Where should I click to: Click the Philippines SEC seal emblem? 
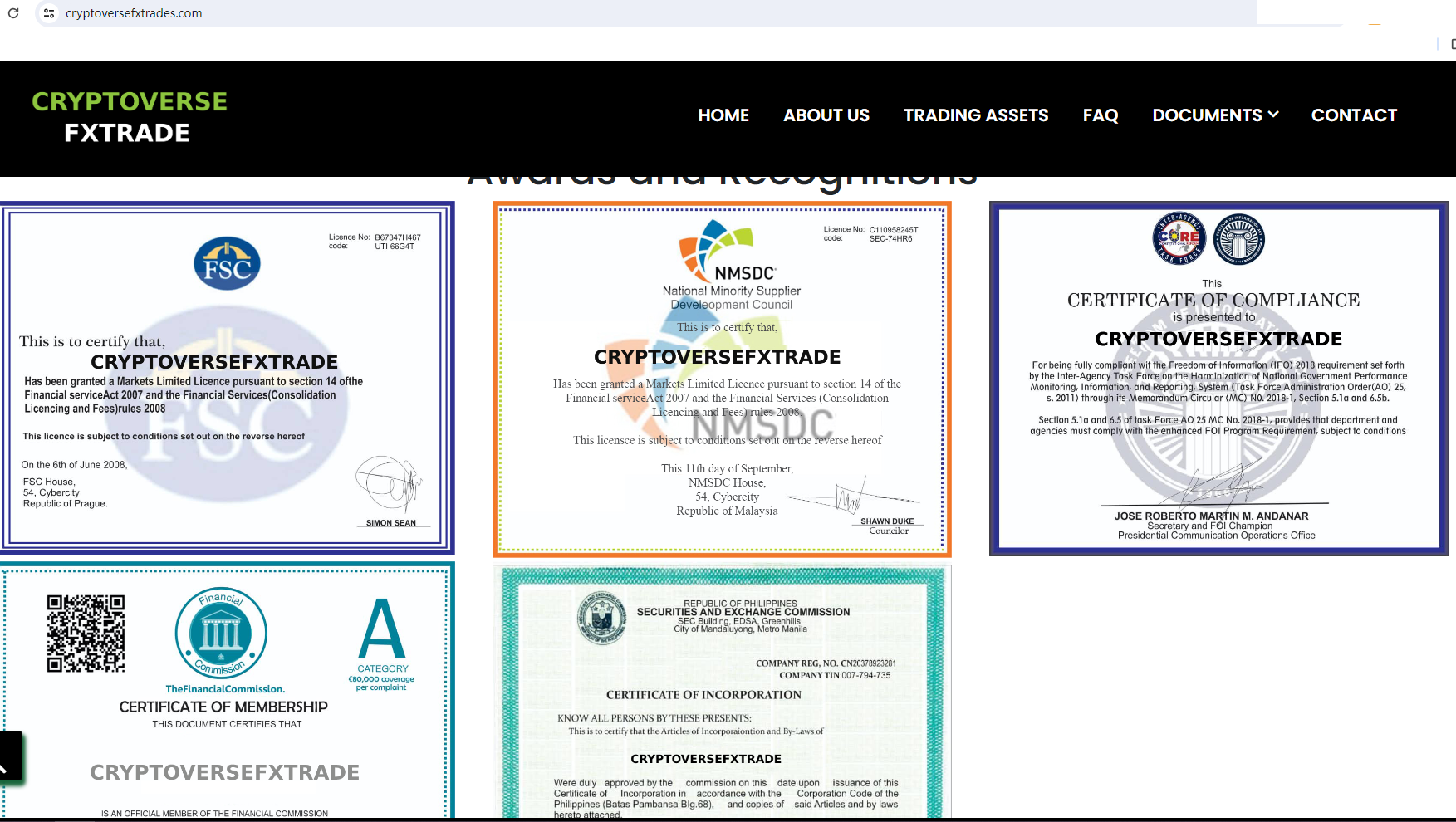click(601, 618)
